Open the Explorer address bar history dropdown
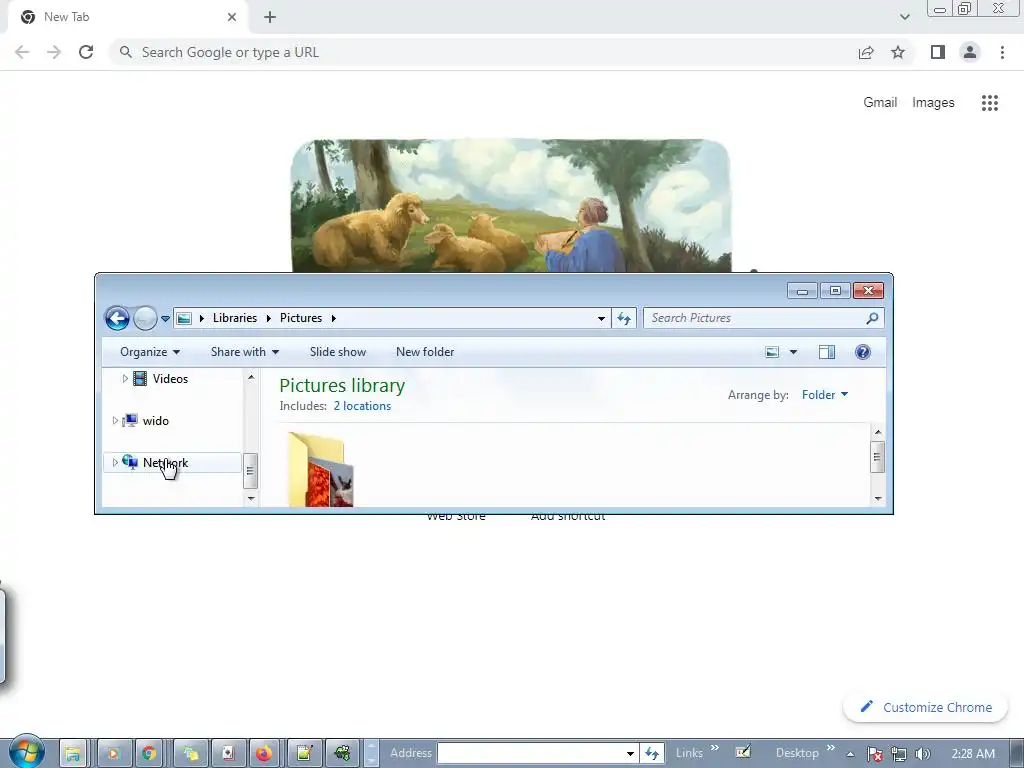1024x768 pixels. click(x=601, y=319)
